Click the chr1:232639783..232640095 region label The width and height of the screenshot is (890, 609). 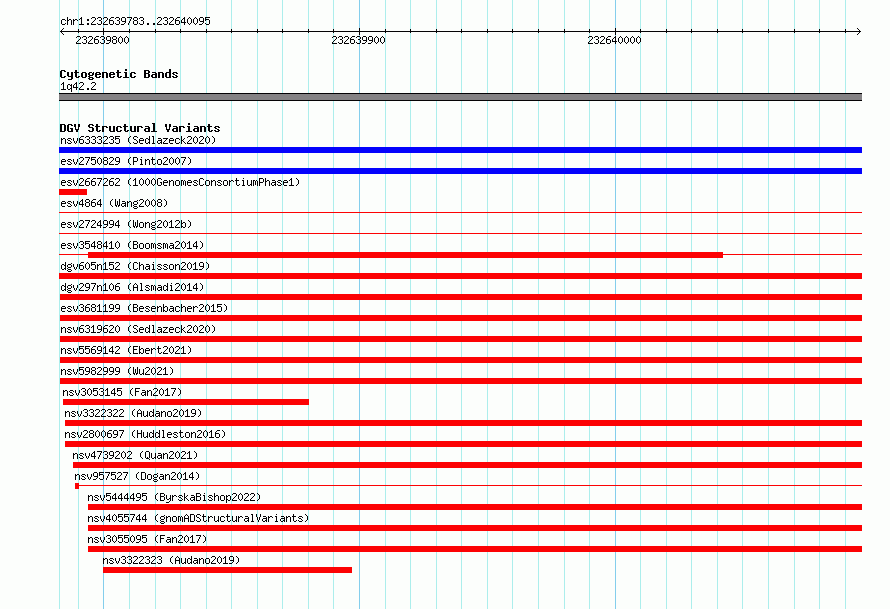(135, 21)
